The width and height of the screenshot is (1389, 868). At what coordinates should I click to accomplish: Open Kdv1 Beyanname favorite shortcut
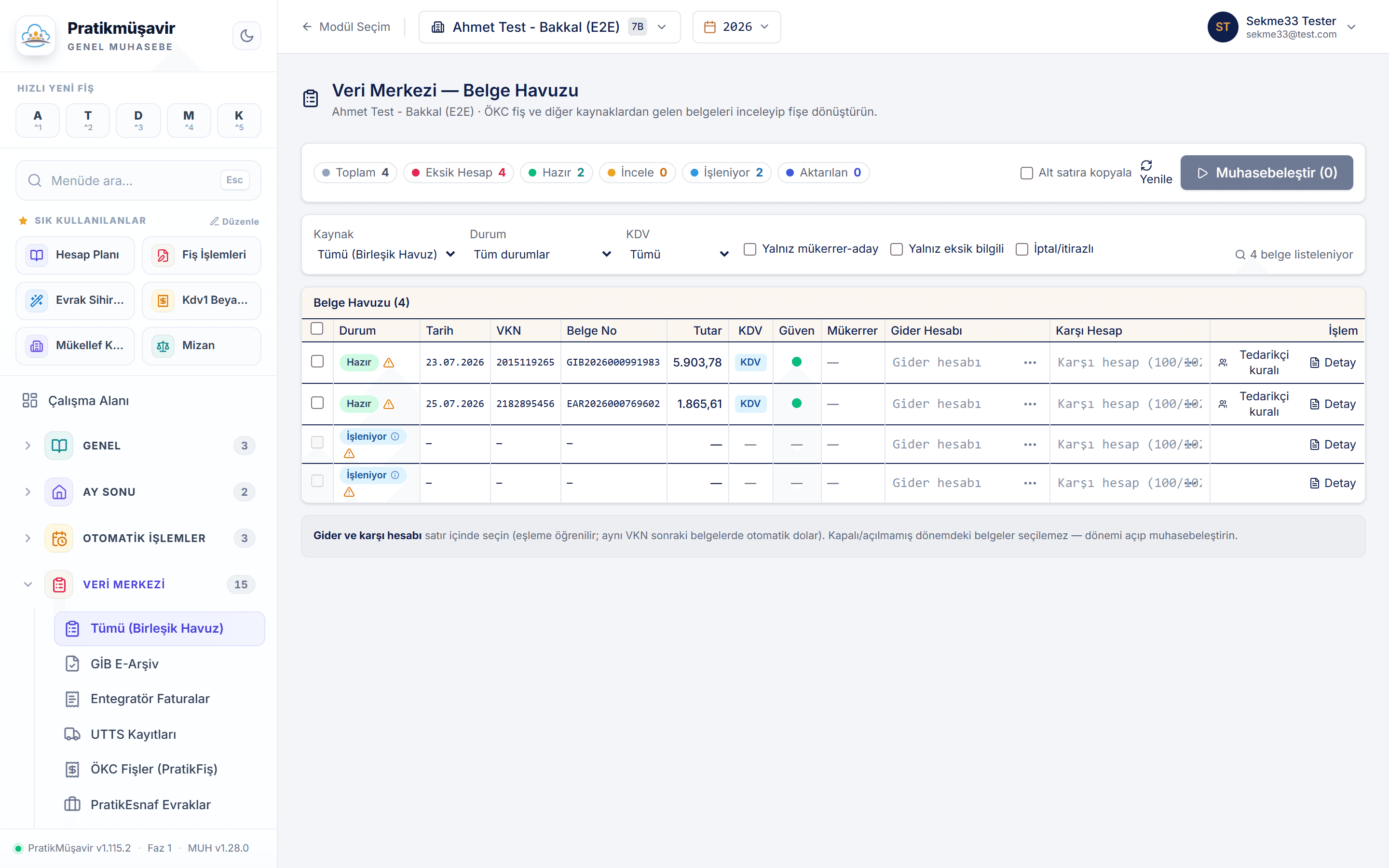202,300
